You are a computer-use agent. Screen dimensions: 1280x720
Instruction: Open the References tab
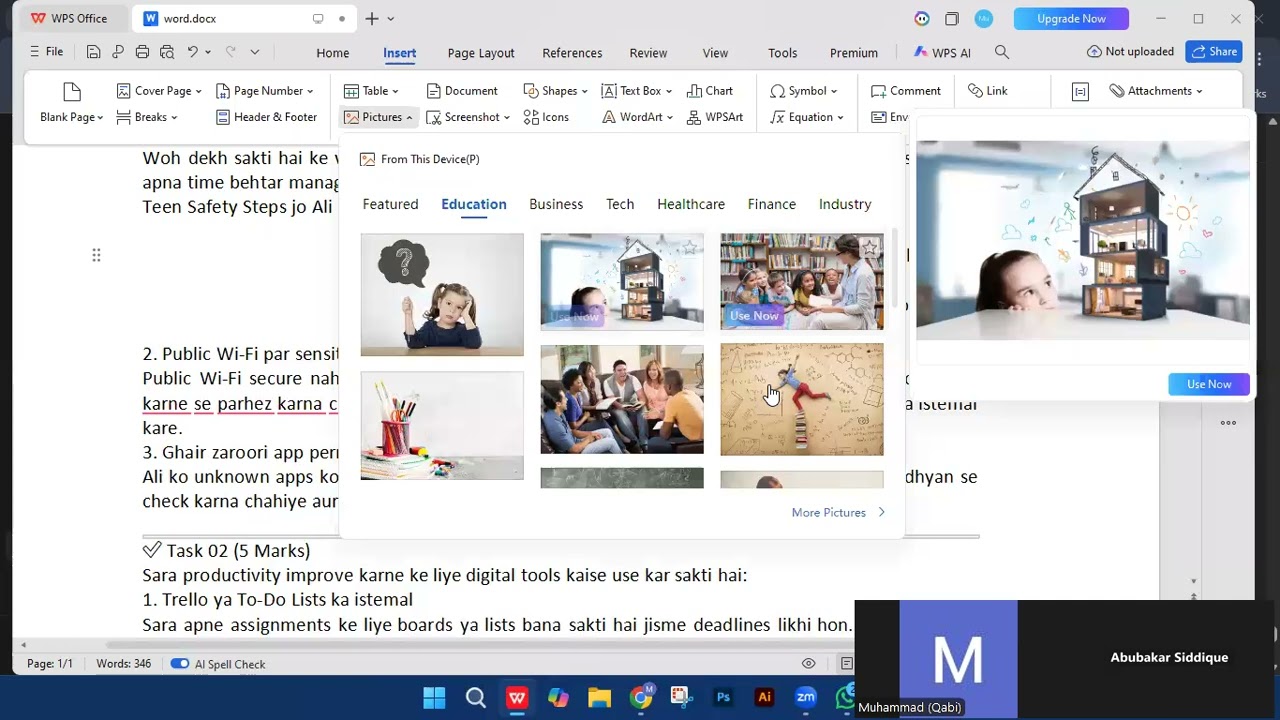point(572,53)
